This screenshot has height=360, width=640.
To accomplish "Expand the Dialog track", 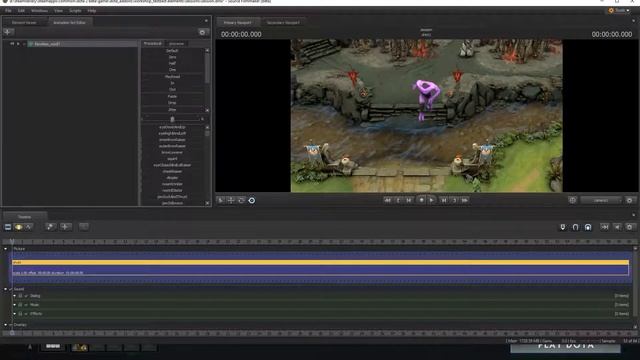I will click(x=15, y=296).
